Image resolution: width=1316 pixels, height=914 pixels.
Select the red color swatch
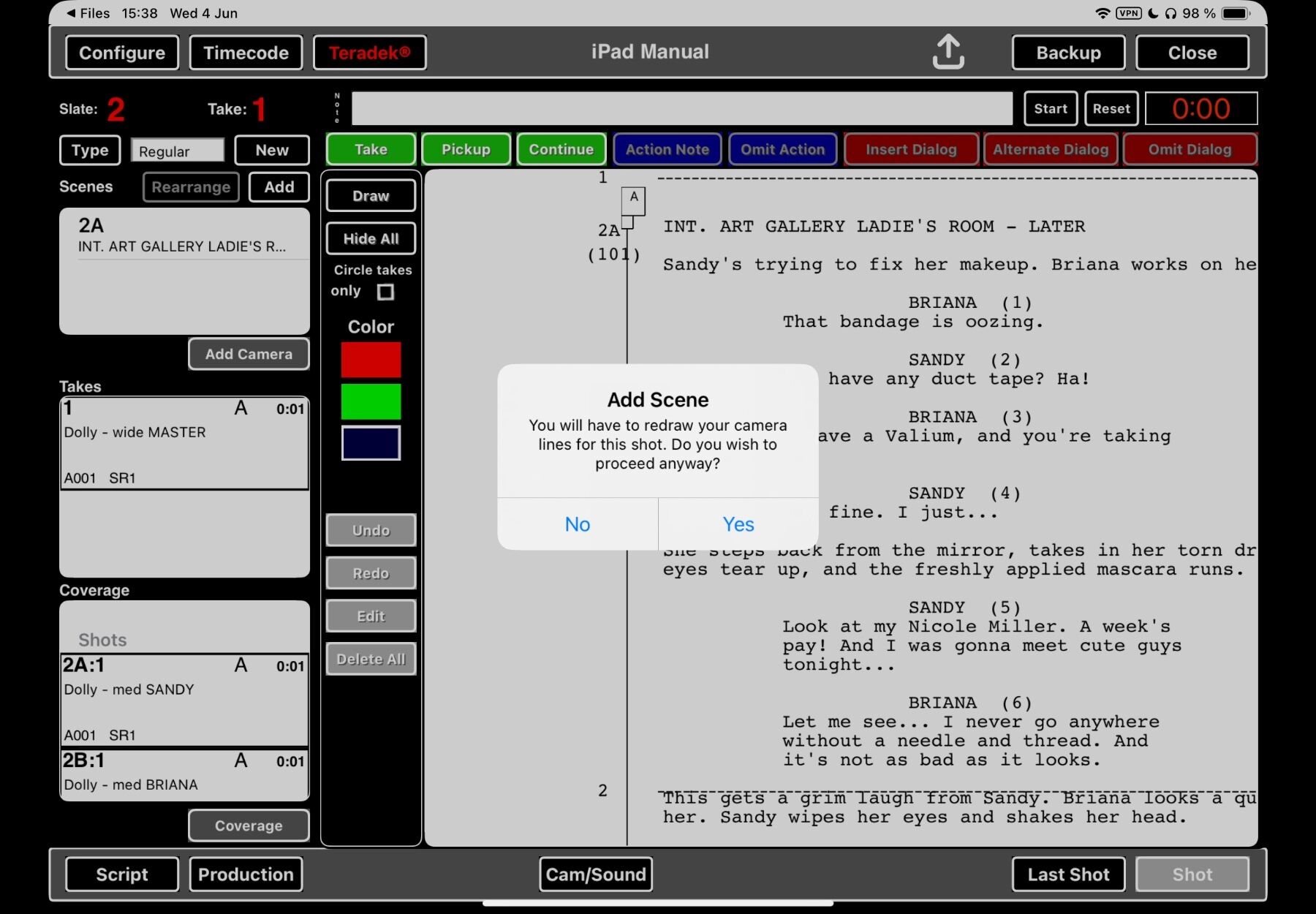(x=371, y=360)
